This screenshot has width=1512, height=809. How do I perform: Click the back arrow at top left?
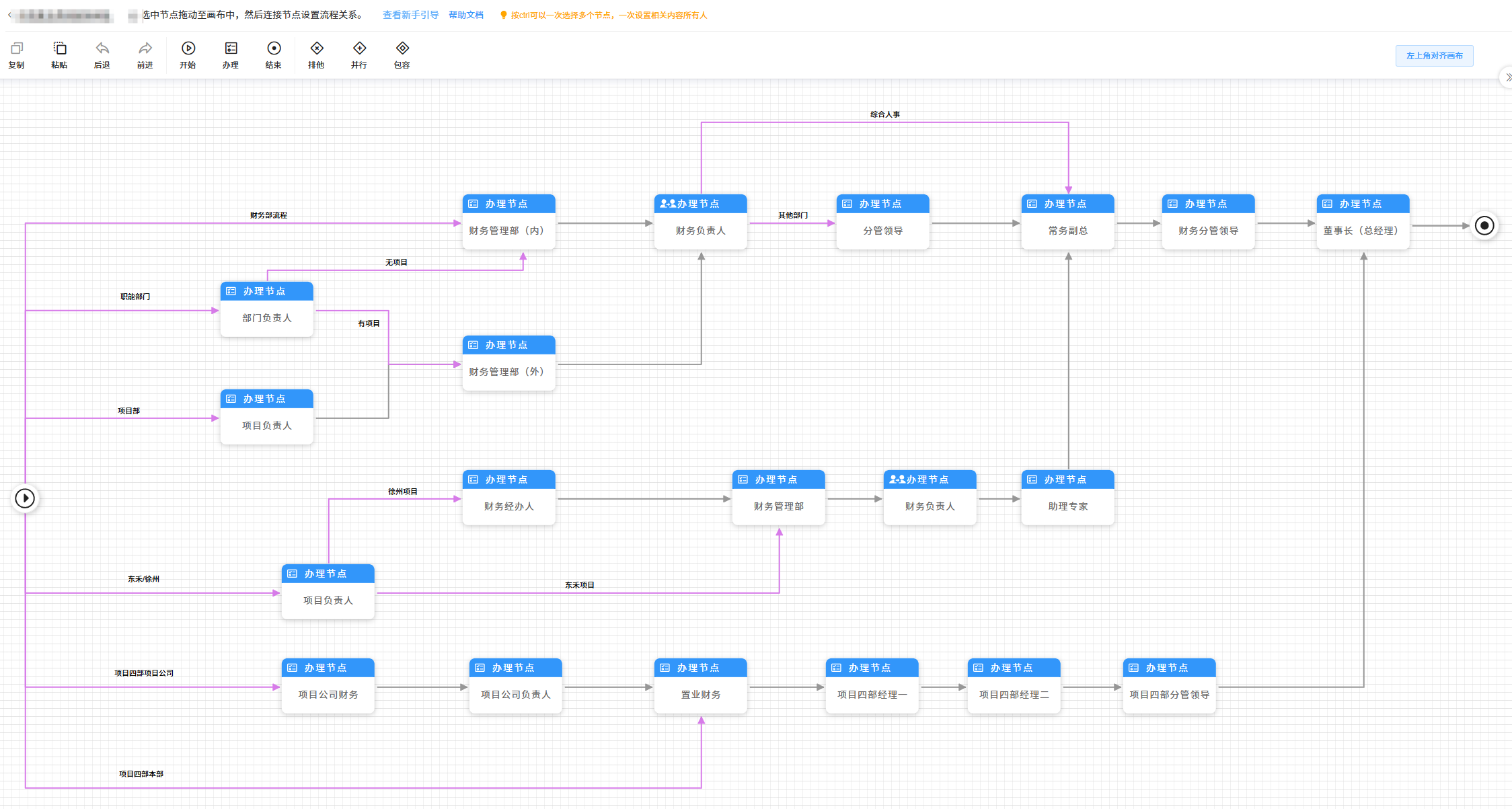point(9,14)
